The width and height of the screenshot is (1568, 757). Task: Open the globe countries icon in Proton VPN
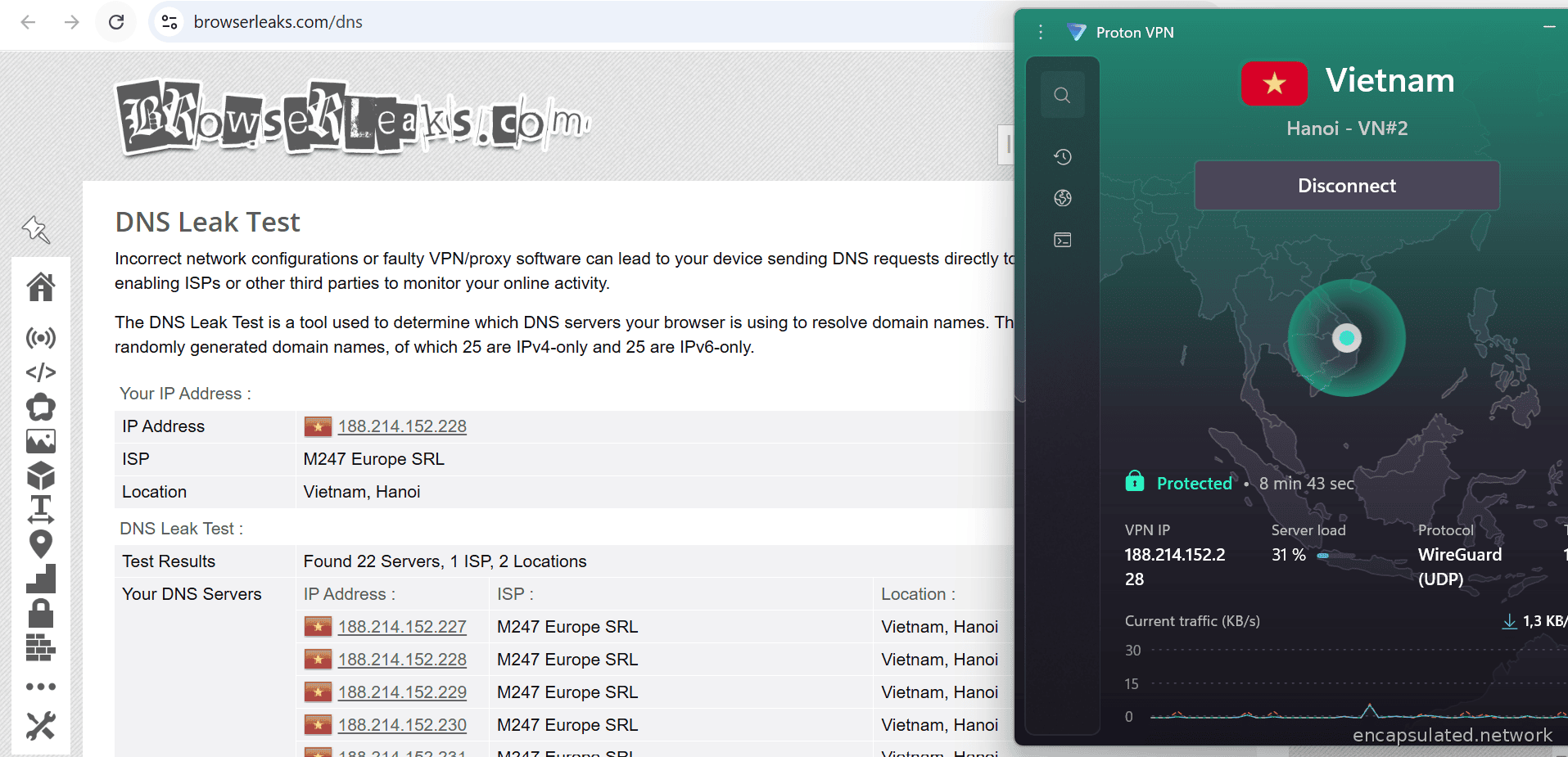coord(1063,198)
